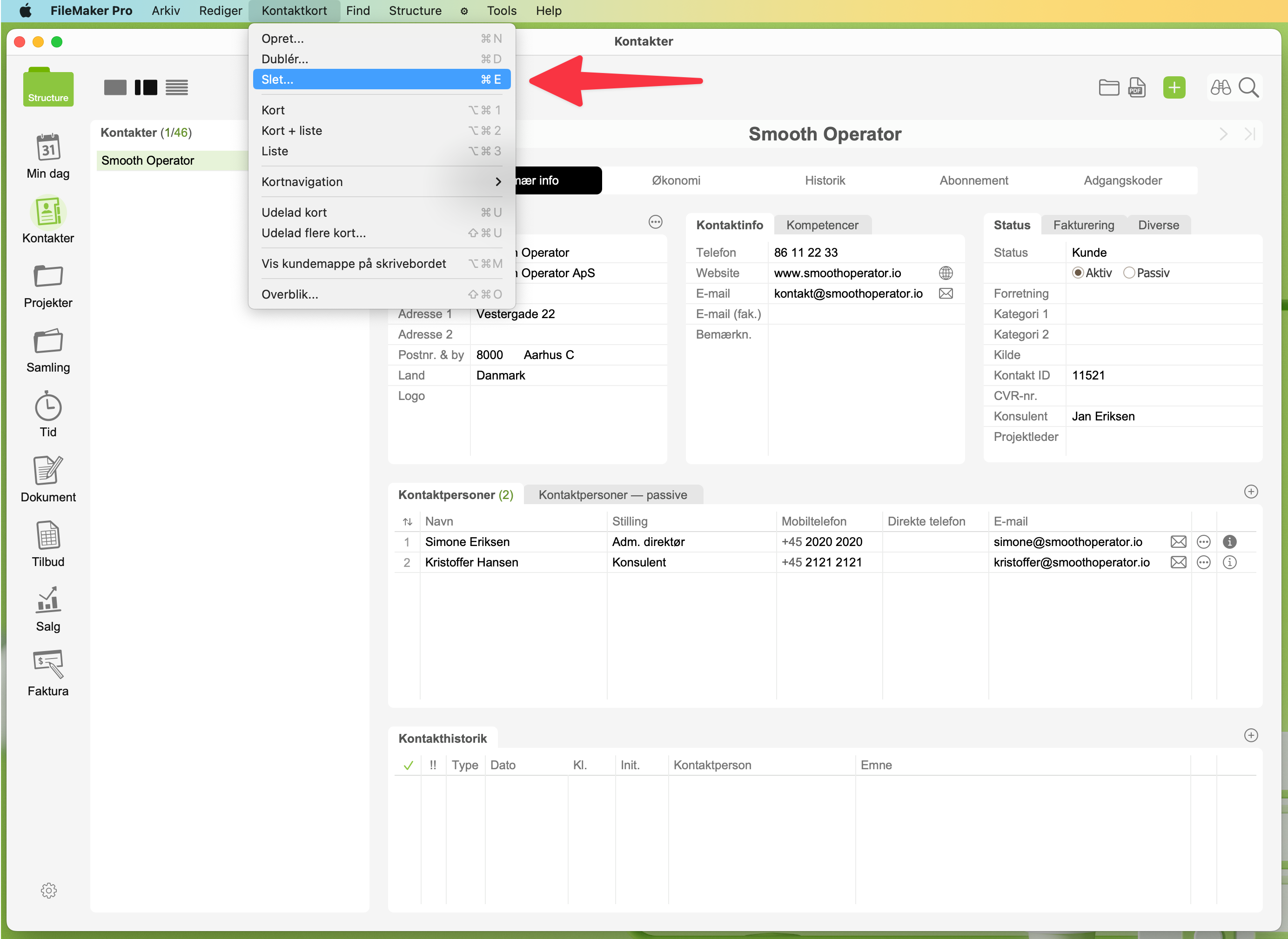This screenshot has height=939, width=1288.
Task: Go to next record with chevron arrow
Action: pos(1223,134)
